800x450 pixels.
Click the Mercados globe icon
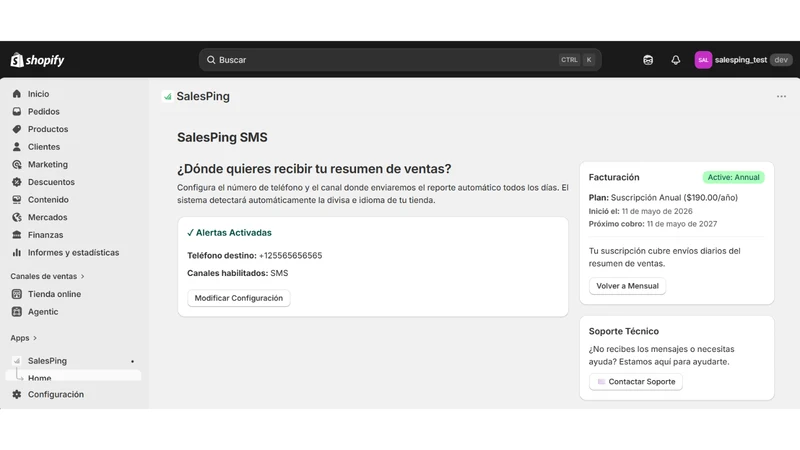[x=17, y=217]
